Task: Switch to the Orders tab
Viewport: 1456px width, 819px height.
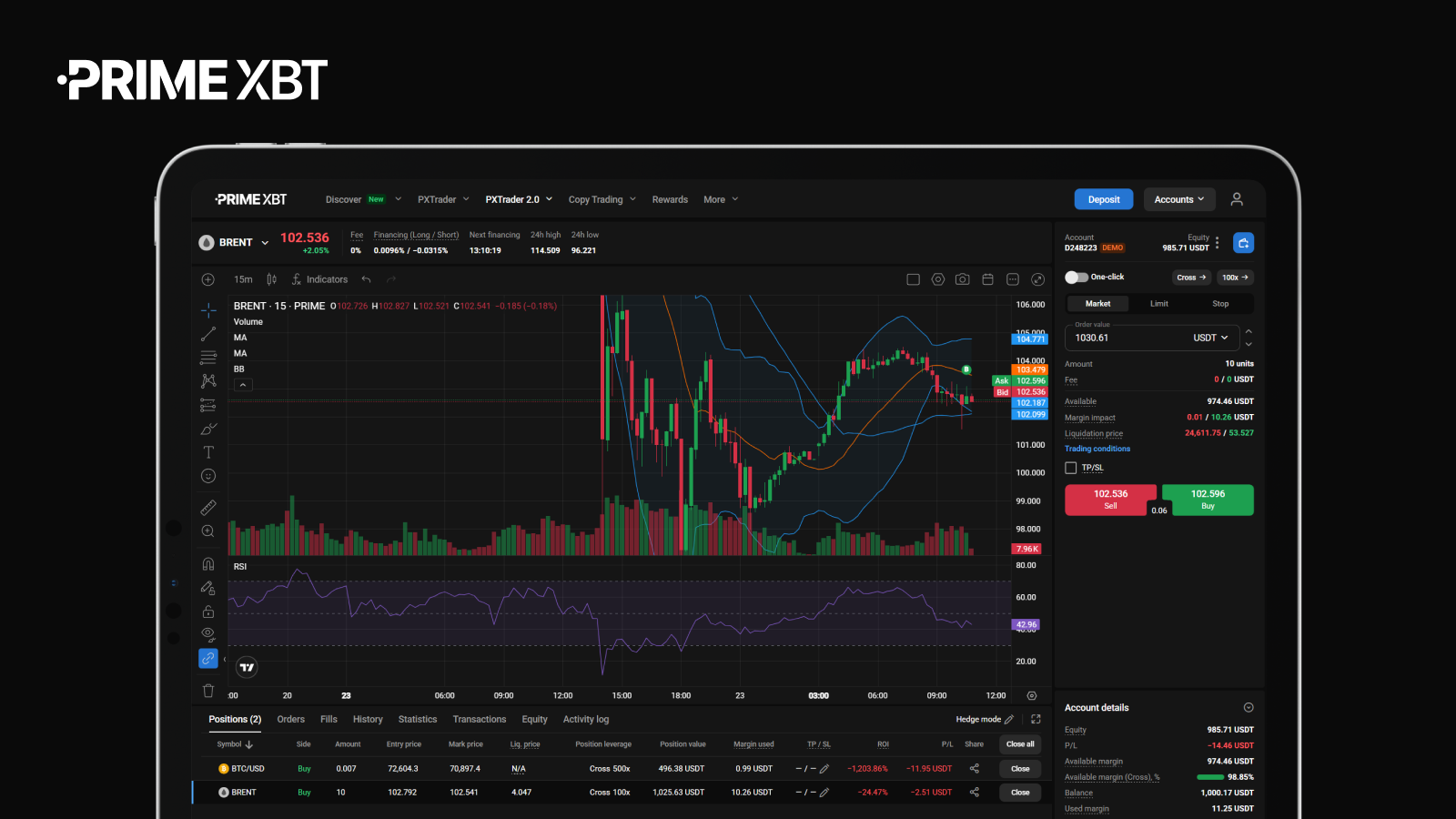Action: click(291, 720)
